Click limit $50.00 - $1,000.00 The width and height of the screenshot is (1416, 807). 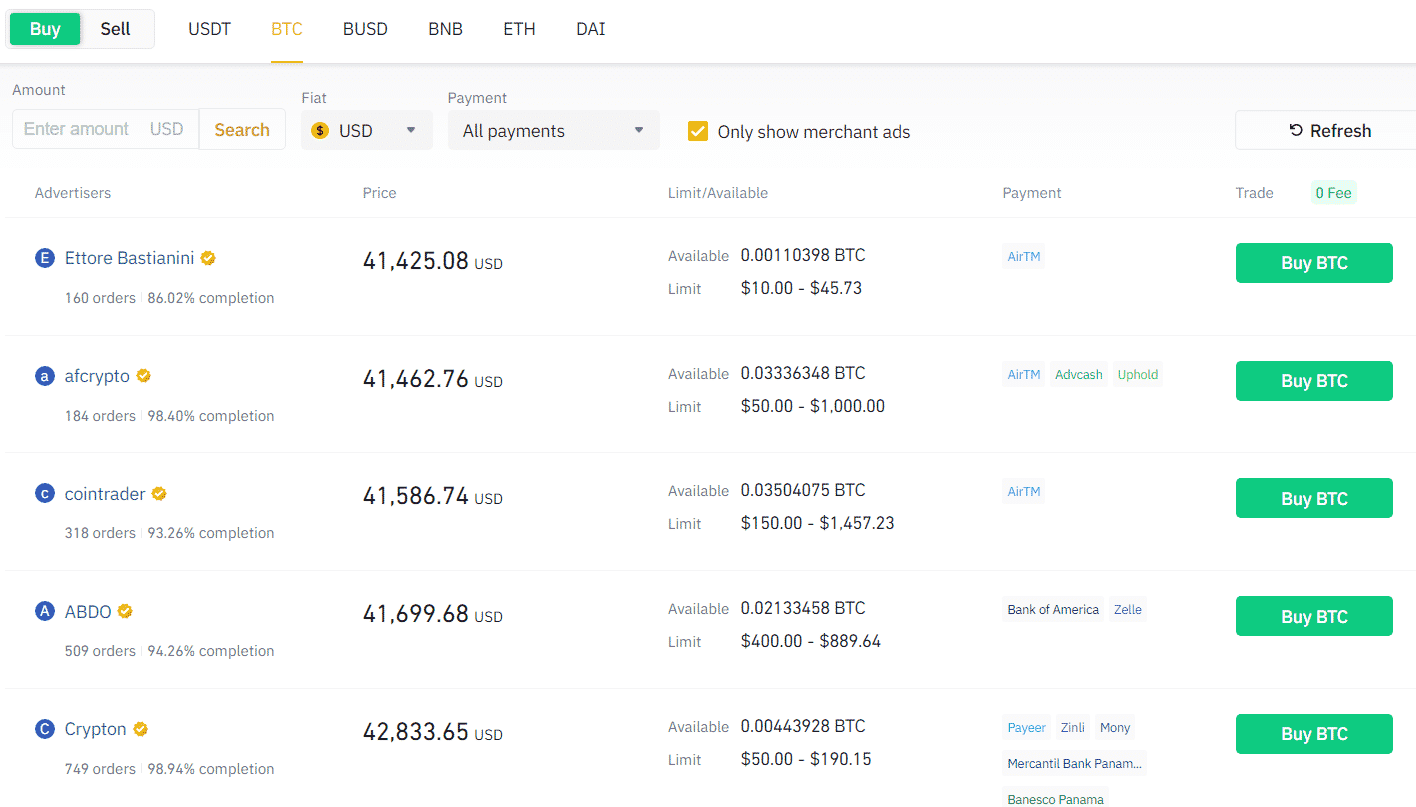click(813, 407)
